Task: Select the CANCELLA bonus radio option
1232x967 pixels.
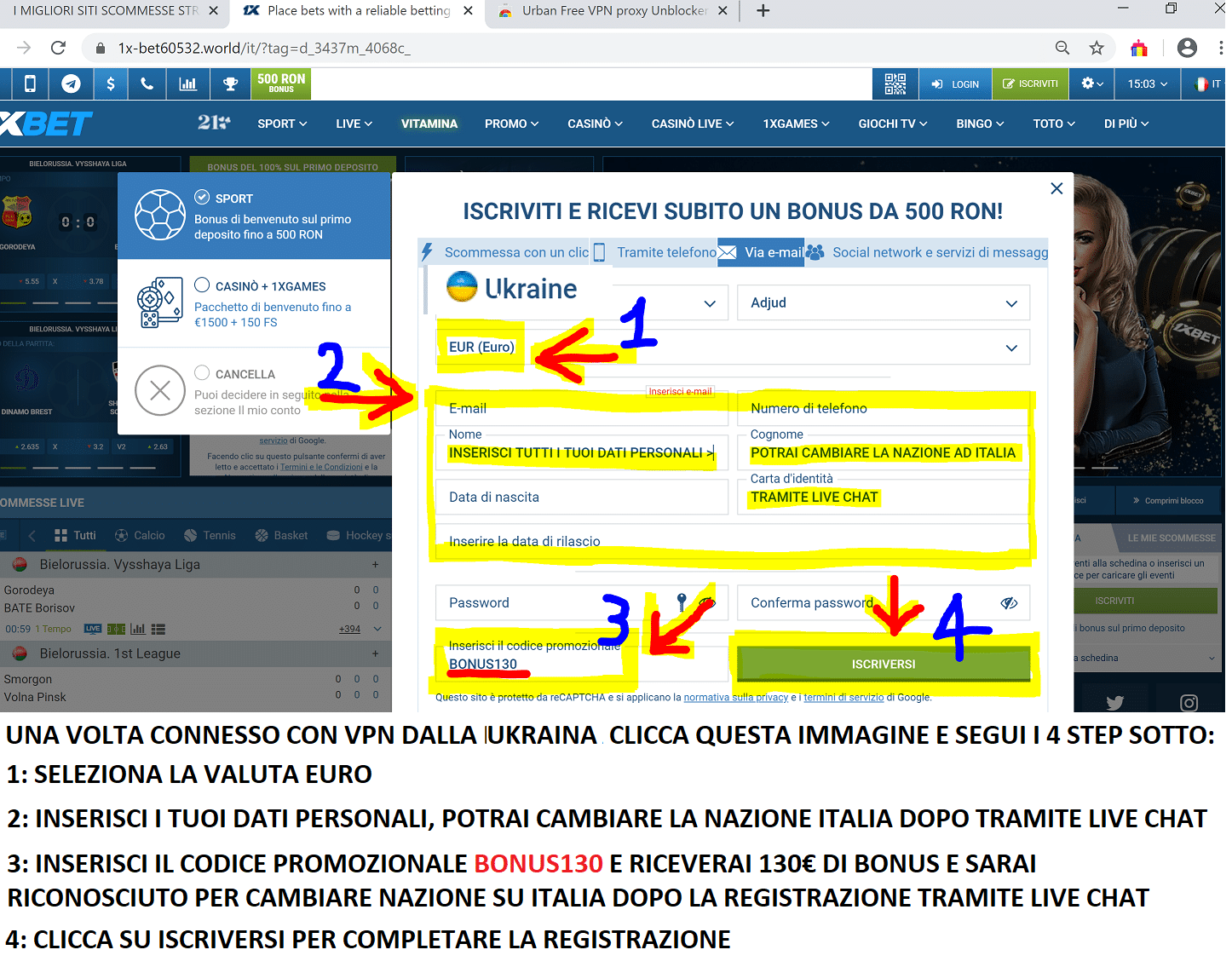Action: coord(202,372)
